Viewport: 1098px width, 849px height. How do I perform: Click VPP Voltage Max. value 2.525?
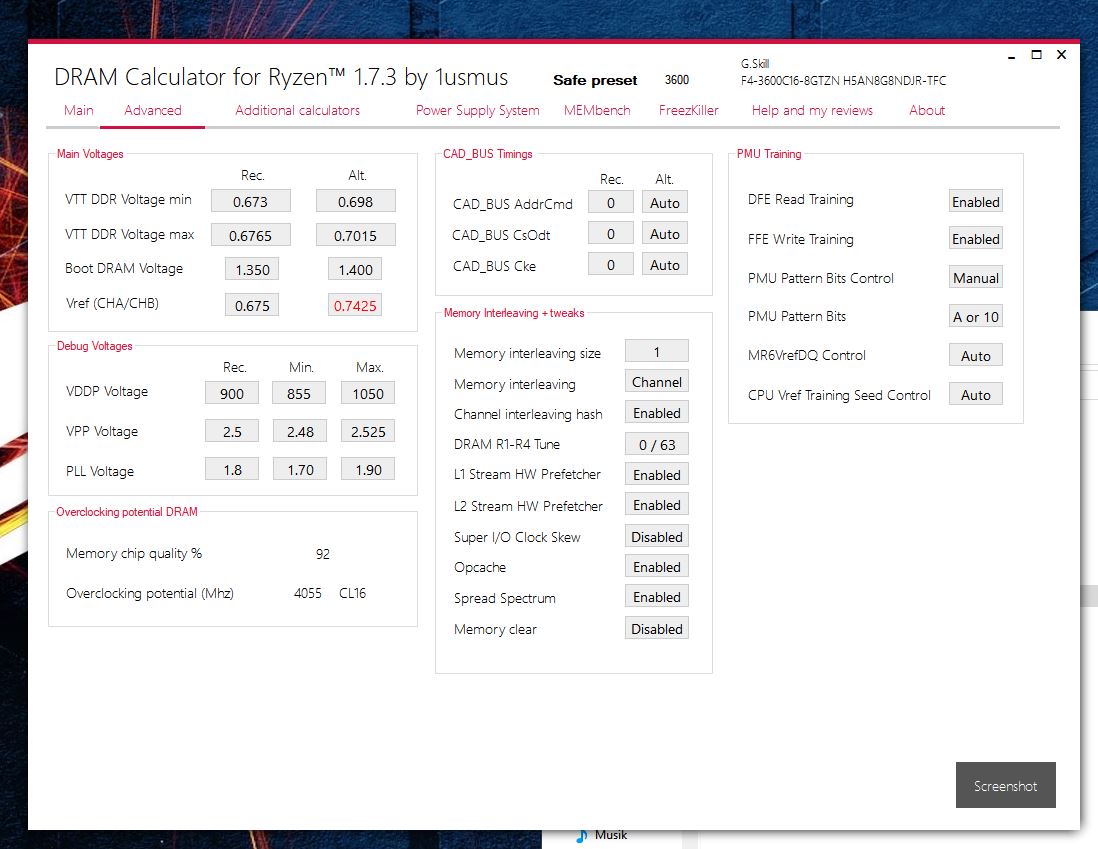tap(368, 431)
